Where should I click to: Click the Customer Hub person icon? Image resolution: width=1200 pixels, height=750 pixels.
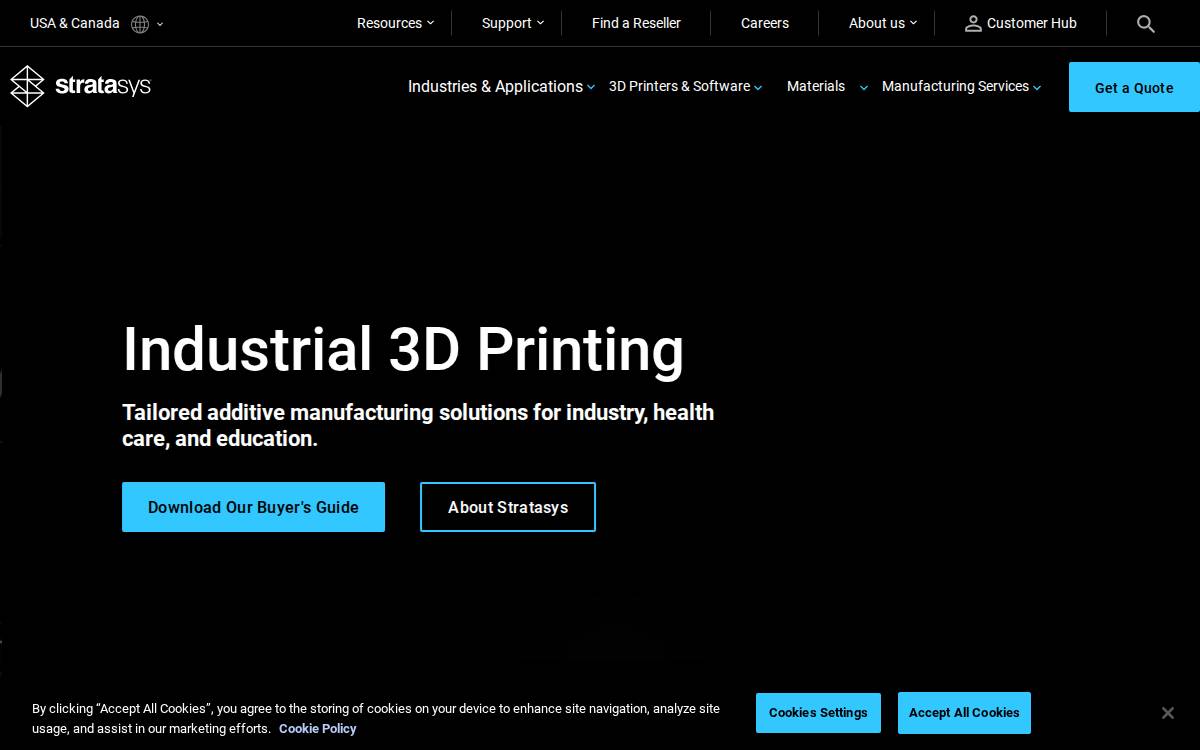pos(973,23)
